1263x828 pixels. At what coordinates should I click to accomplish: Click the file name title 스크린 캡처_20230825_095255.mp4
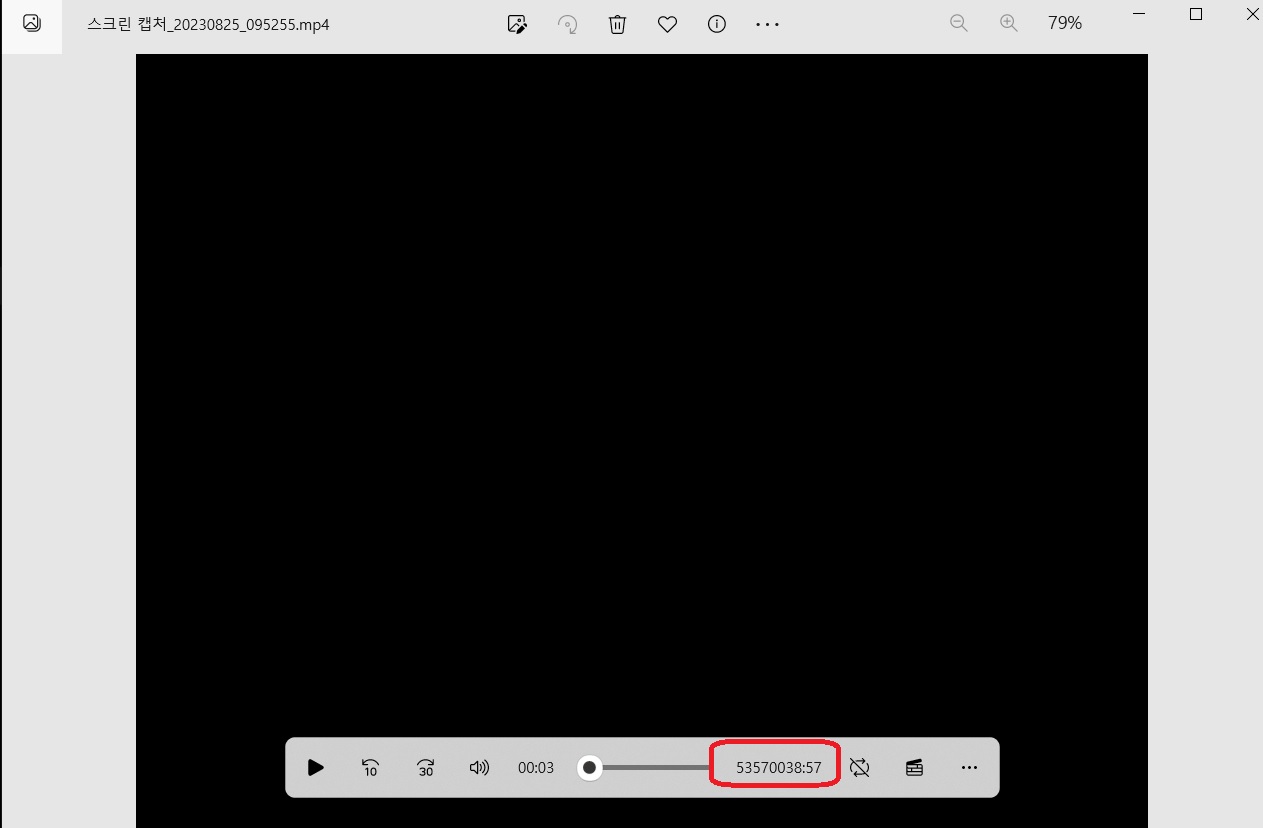(208, 24)
